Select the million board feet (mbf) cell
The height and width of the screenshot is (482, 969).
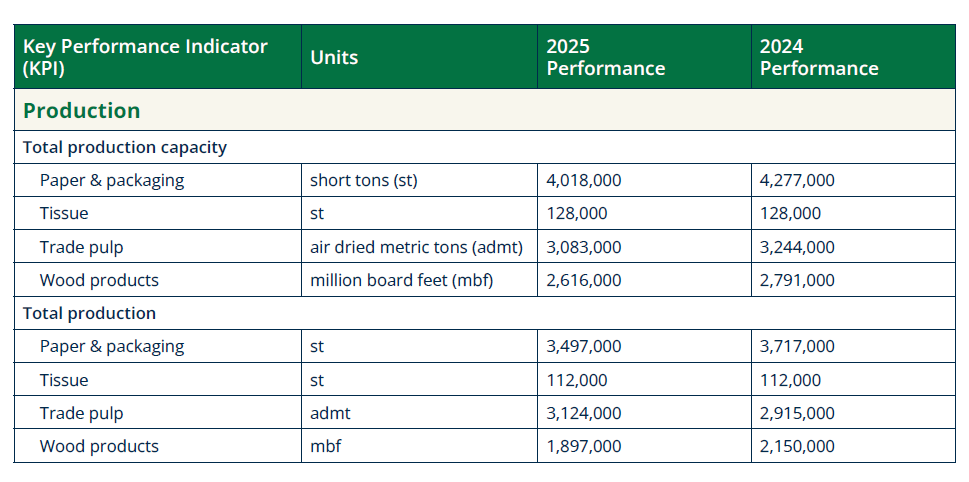click(x=402, y=280)
